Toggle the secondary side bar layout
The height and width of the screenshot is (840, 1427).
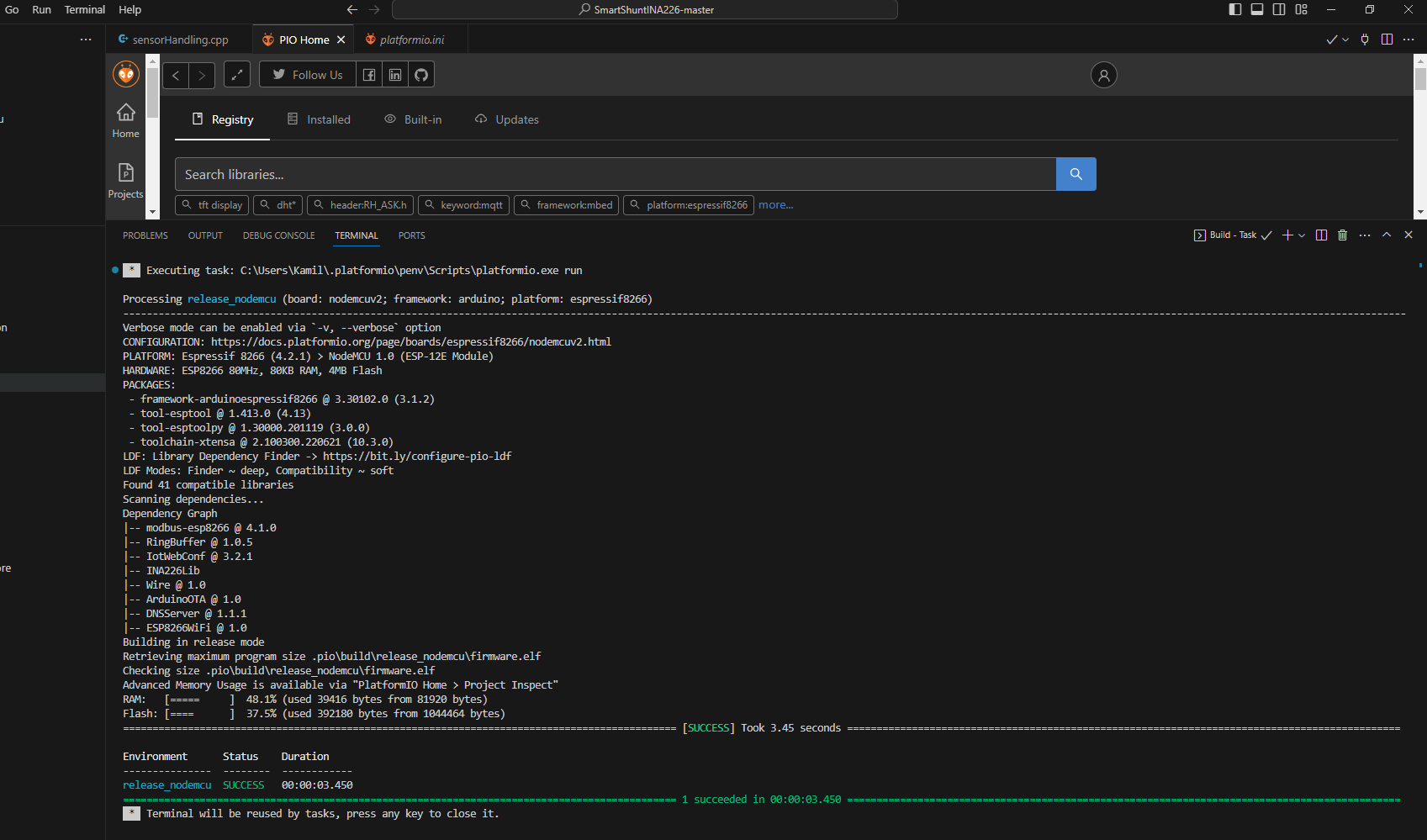1279,9
